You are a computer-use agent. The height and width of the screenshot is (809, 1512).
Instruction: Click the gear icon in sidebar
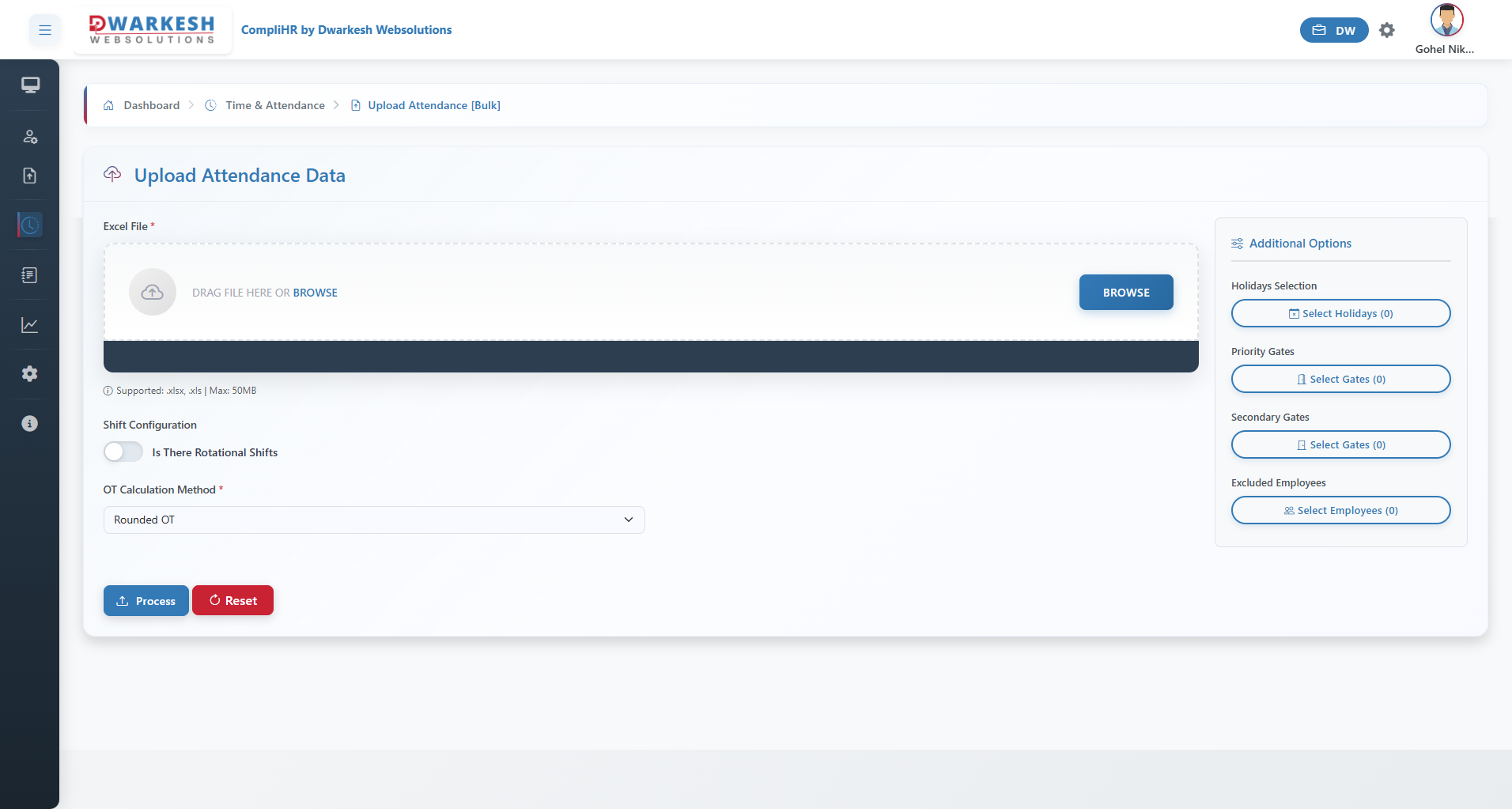pos(30,374)
